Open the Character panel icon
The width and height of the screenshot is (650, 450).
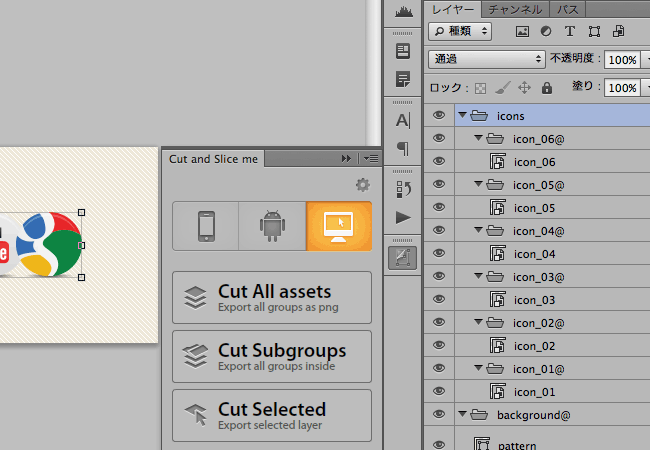[403, 120]
